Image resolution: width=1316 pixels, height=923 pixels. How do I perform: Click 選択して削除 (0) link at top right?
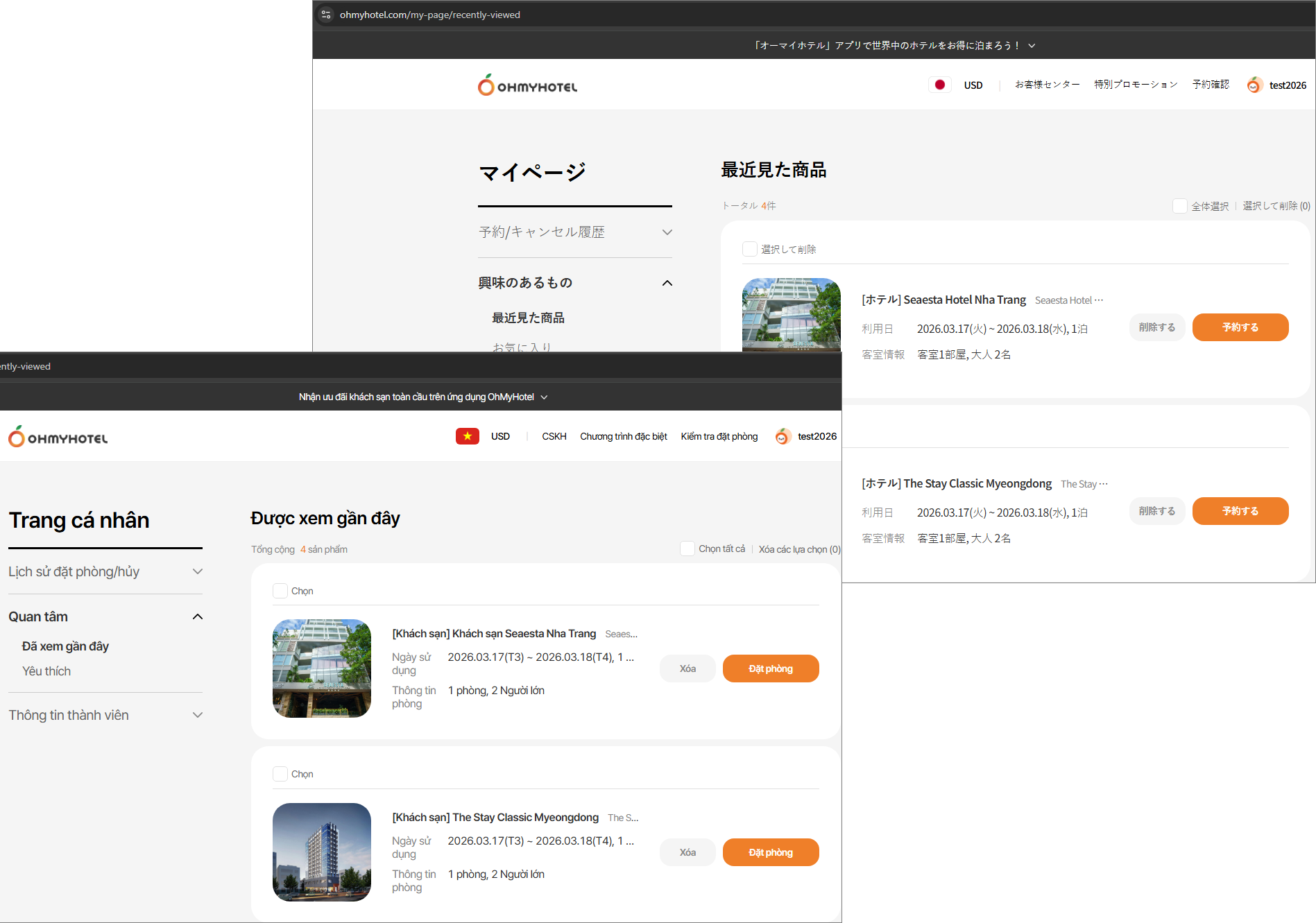click(x=1276, y=206)
